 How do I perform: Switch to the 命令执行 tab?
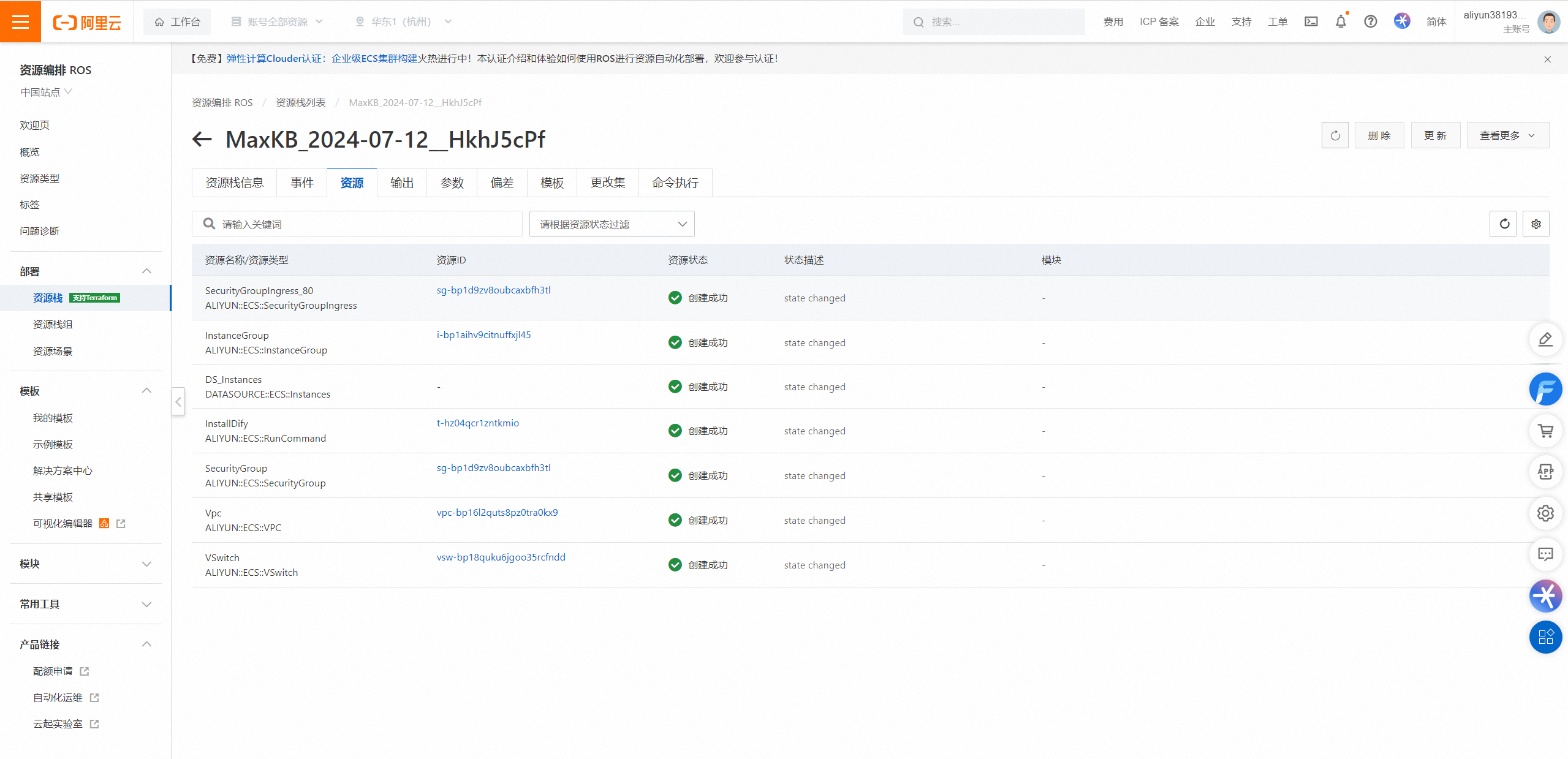coord(675,183)
